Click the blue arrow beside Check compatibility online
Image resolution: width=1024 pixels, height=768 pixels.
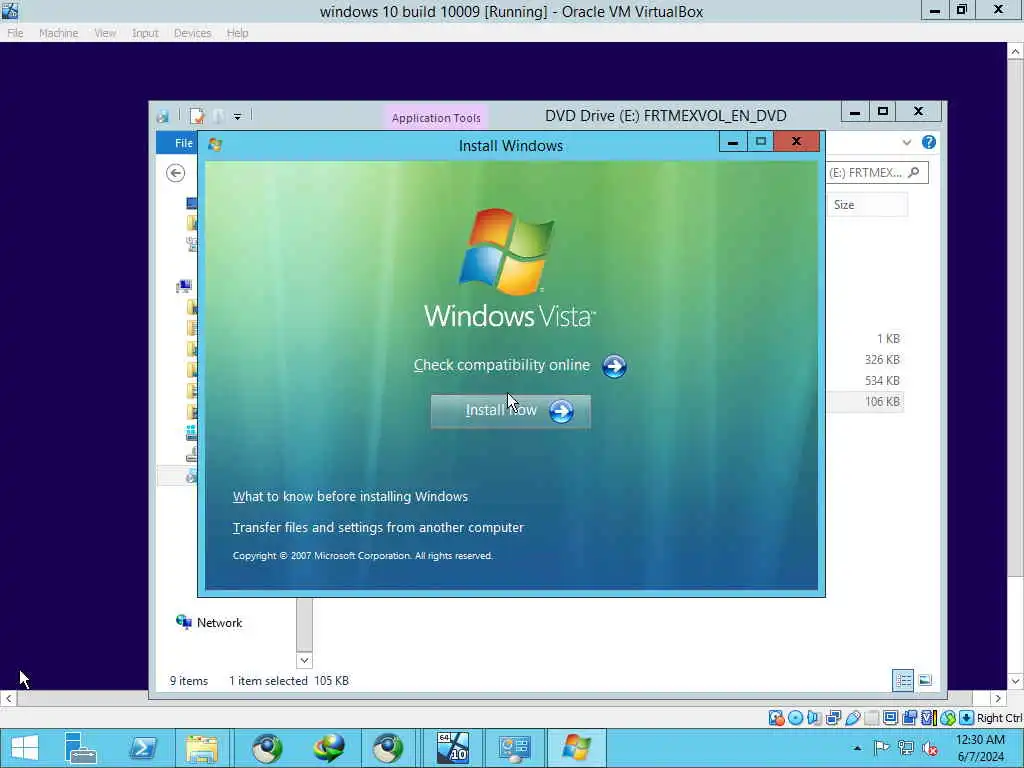614,366
